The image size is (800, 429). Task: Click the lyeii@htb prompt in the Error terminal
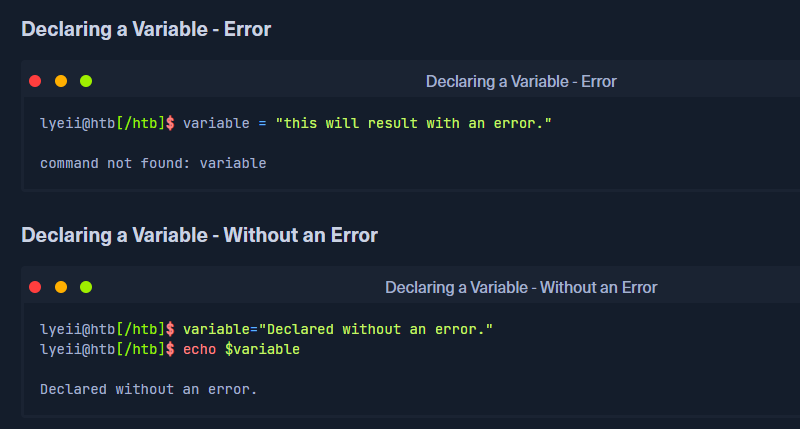point(77,123)
